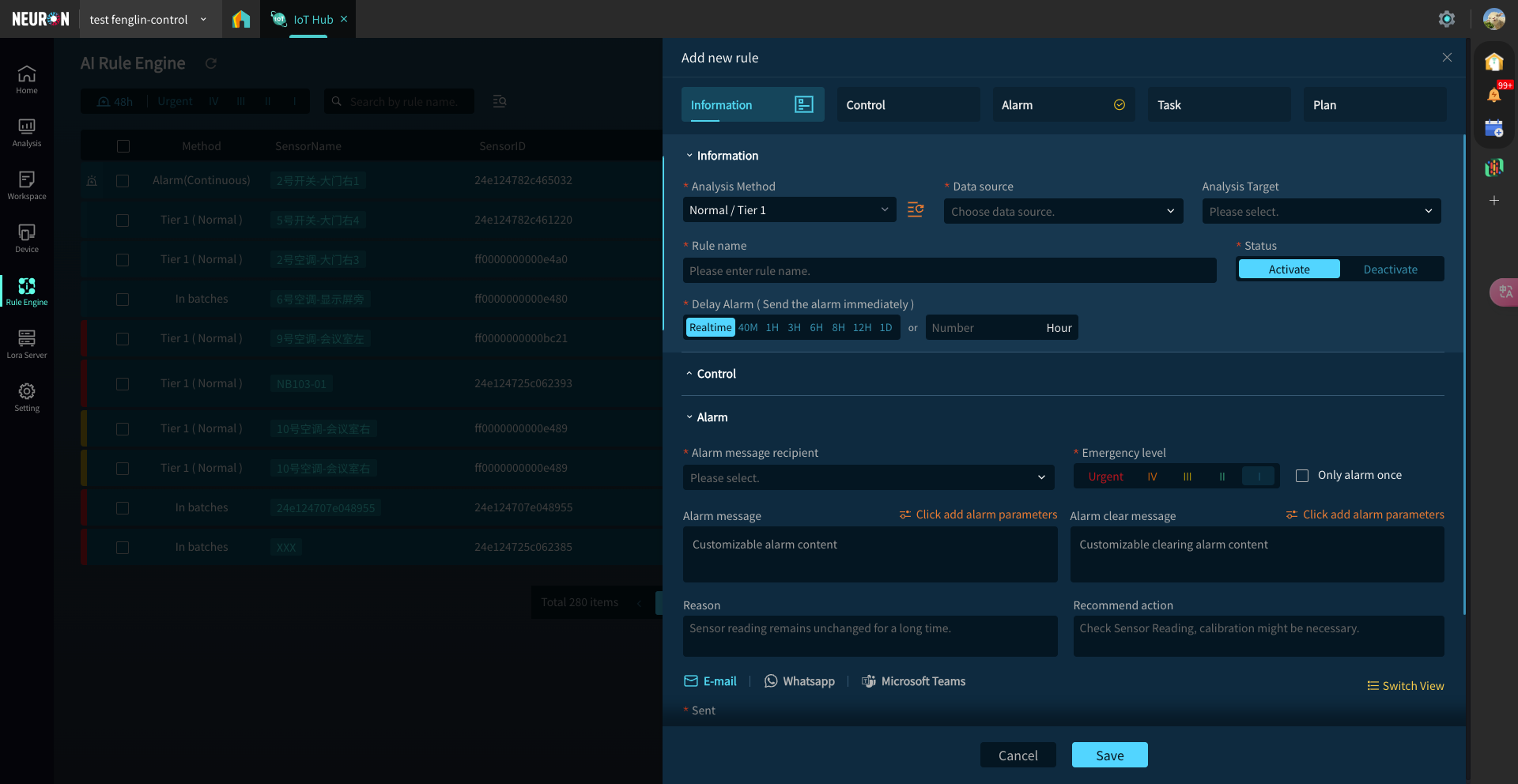This screenshot has width=1518, height=784.
Task: Toggle the select-all checkbox in table header
Action: tap(123, 146)
